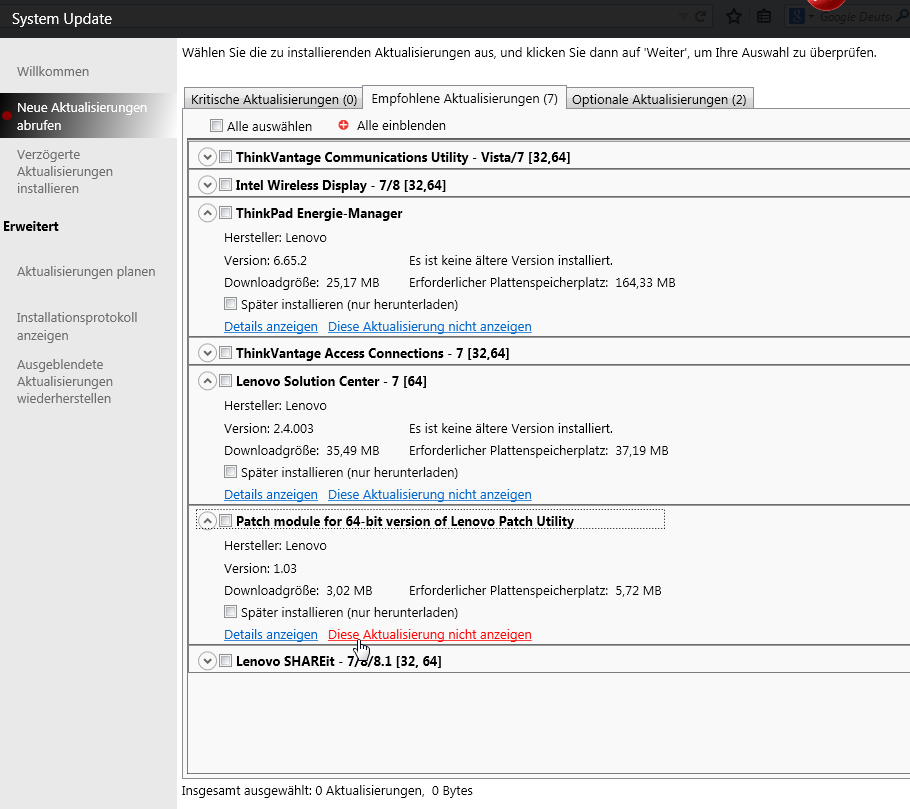The width and height of the screenshot is (910, 809).
Task: Click the red plus icon beside Alle einblenden
Action: tap(343, 125)
